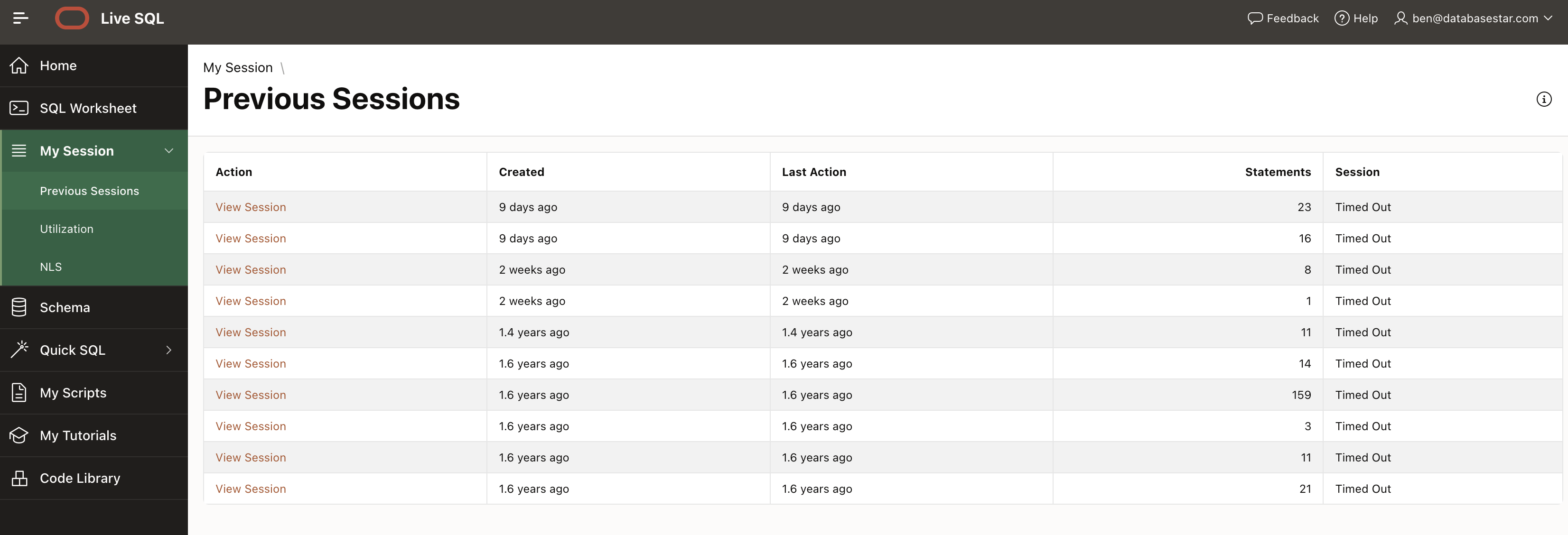
Task: Click the page info icon
Action: tap(1544, 99)
